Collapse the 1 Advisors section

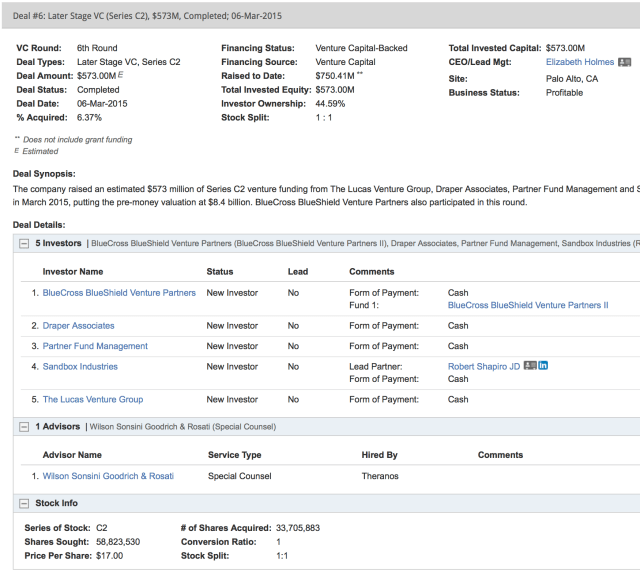(24, 427)
